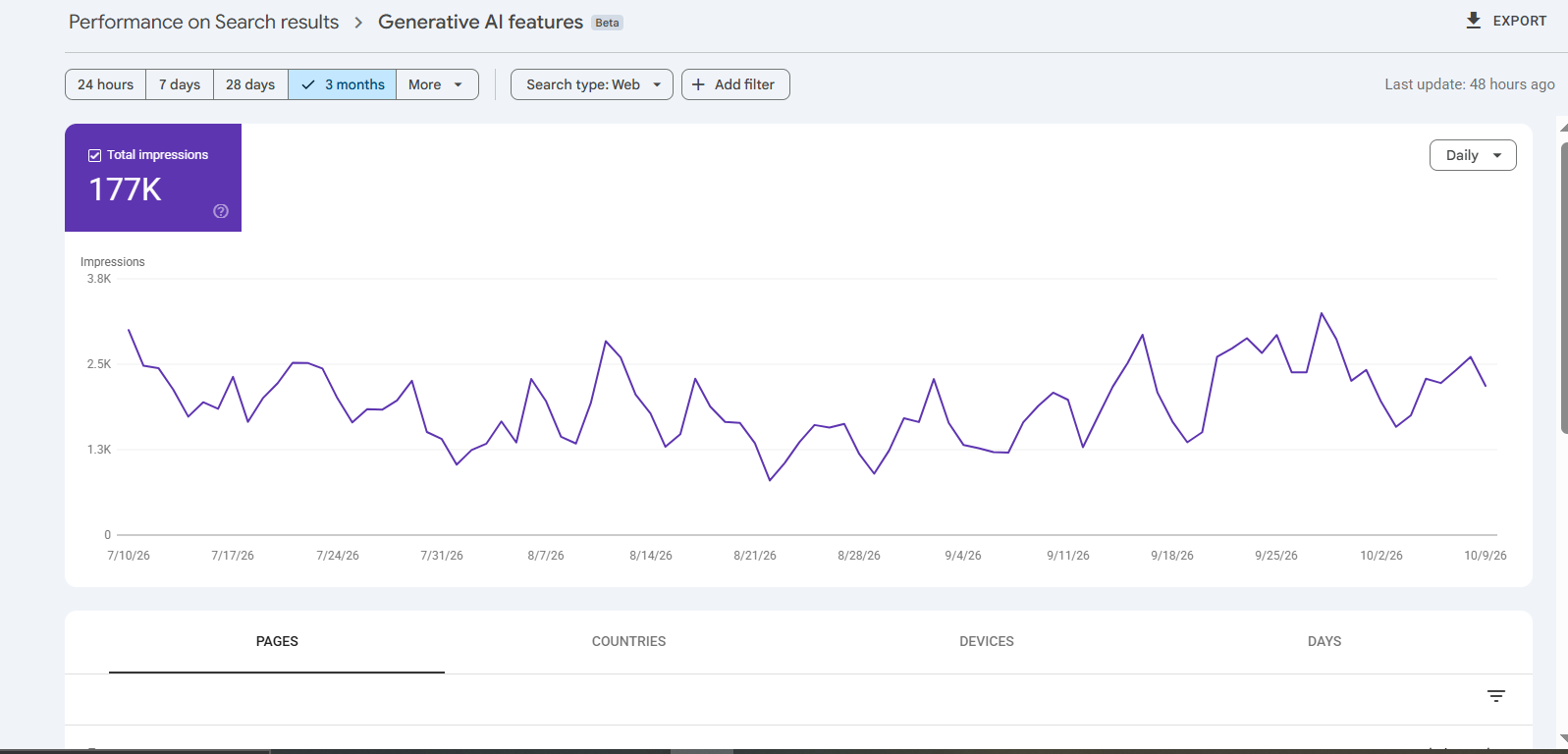The width and height of the screenshot is (1568, 754).
Task: Click the Last update: 48 hours ago text
Action: [x=1470, y=84]
